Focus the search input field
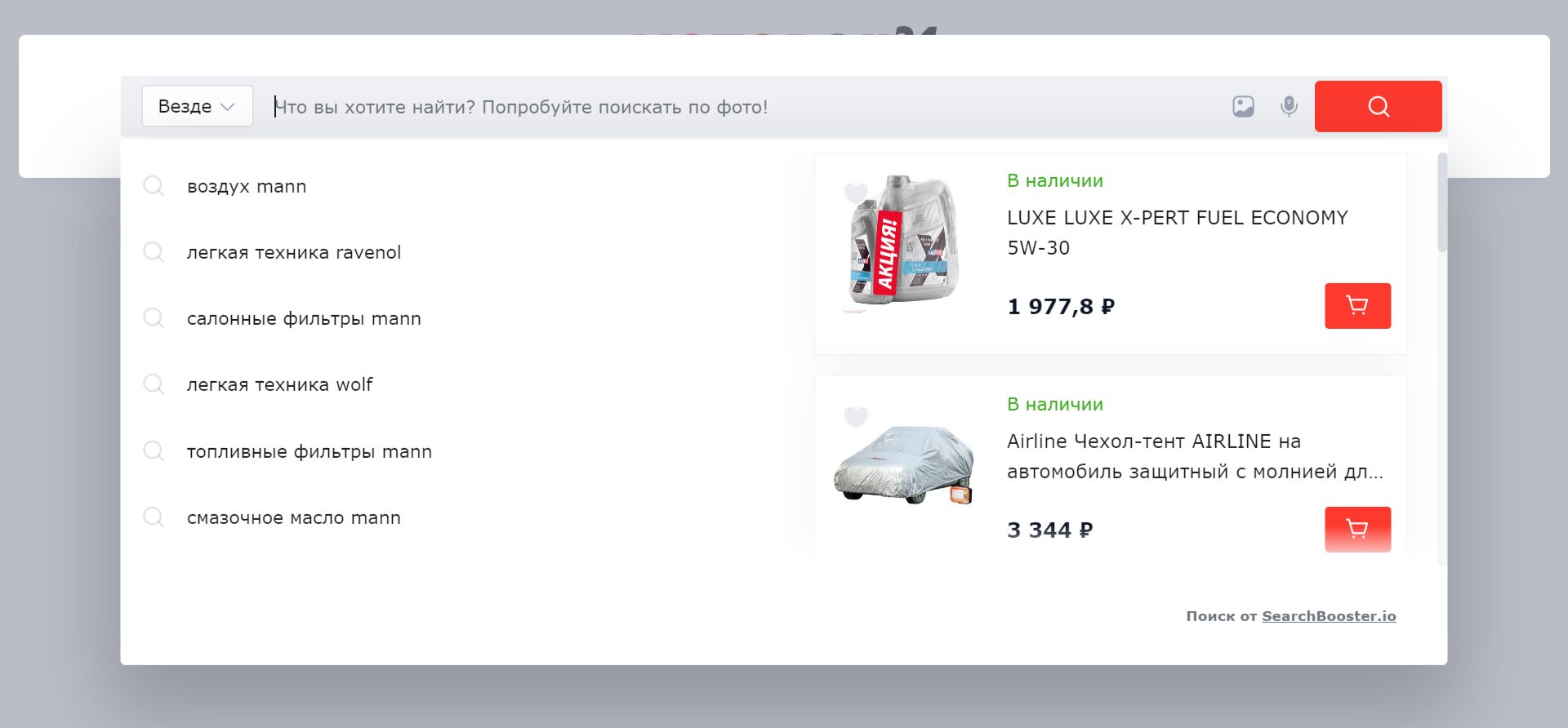 tap(743, 107)
